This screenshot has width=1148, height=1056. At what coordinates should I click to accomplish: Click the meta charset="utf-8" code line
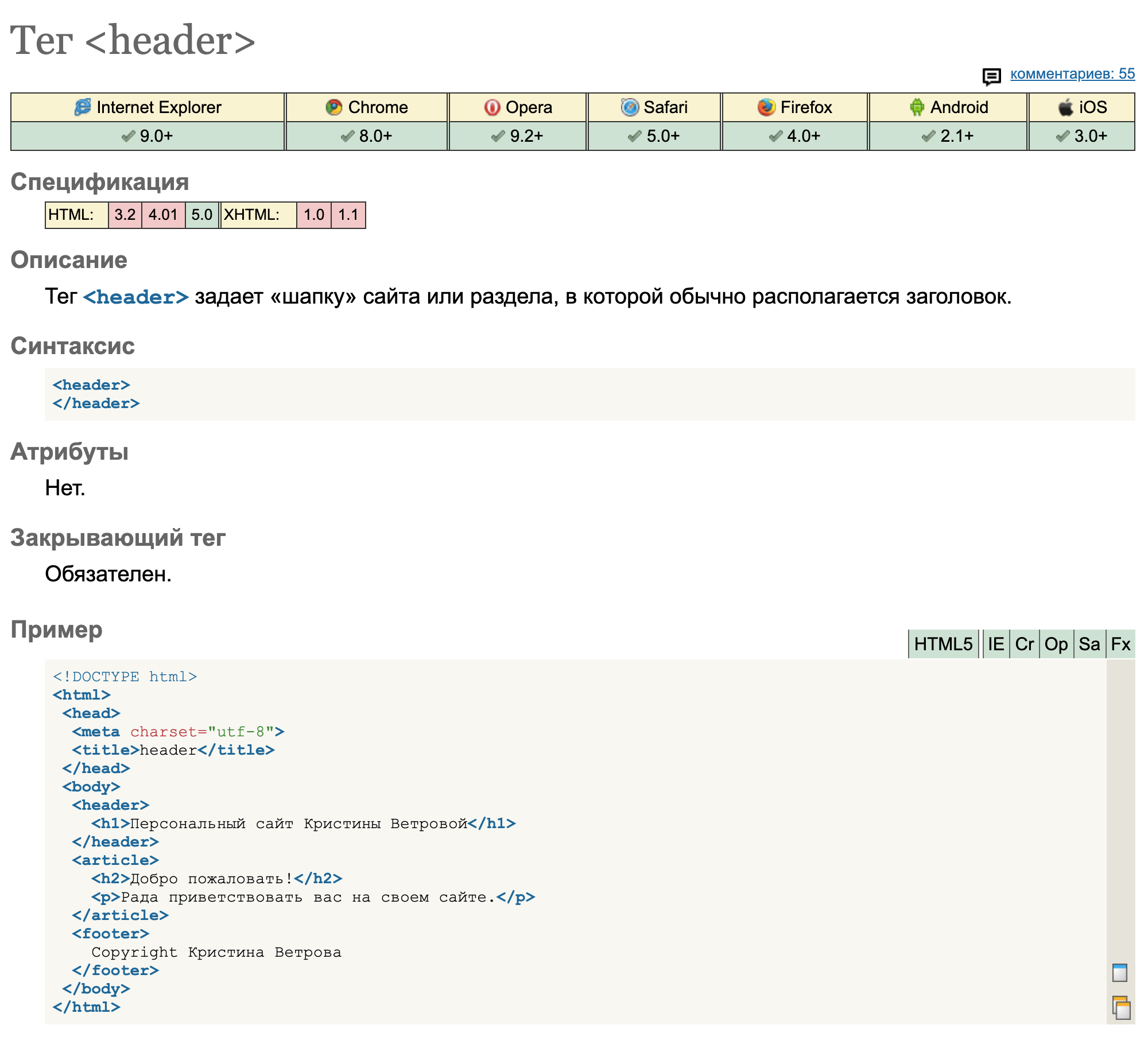178,732
